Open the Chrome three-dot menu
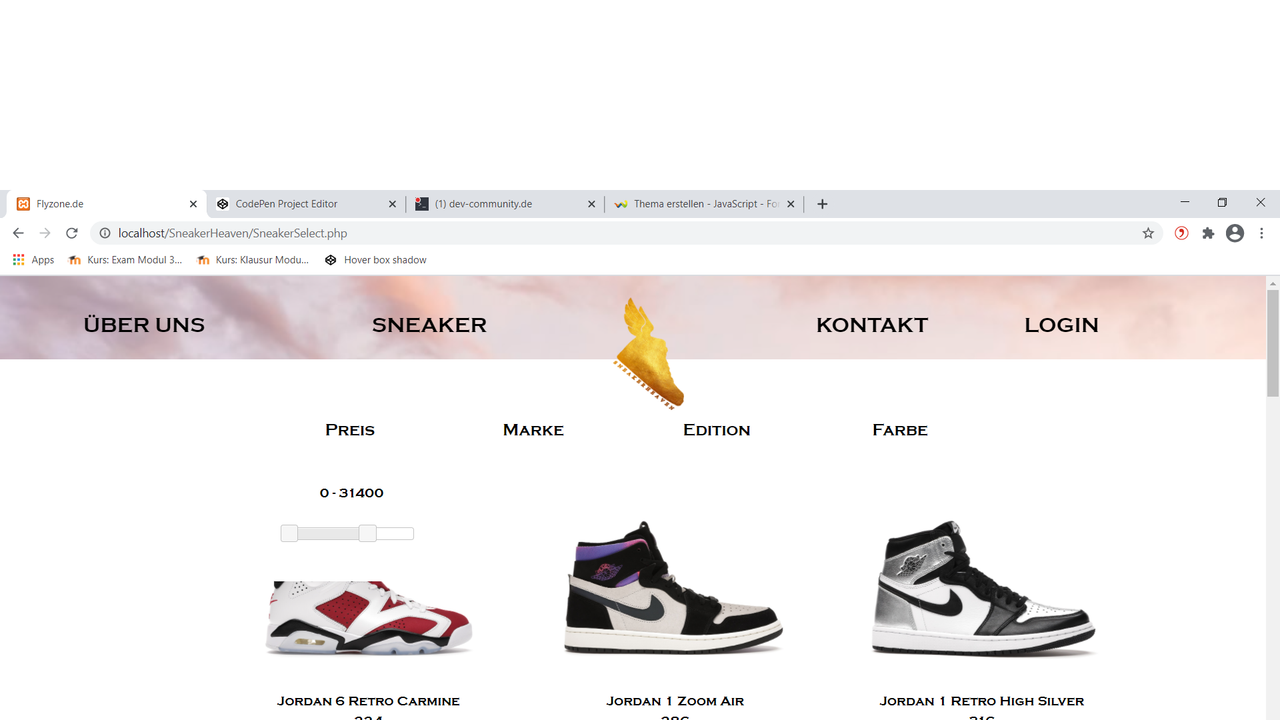 [1262, 233]
